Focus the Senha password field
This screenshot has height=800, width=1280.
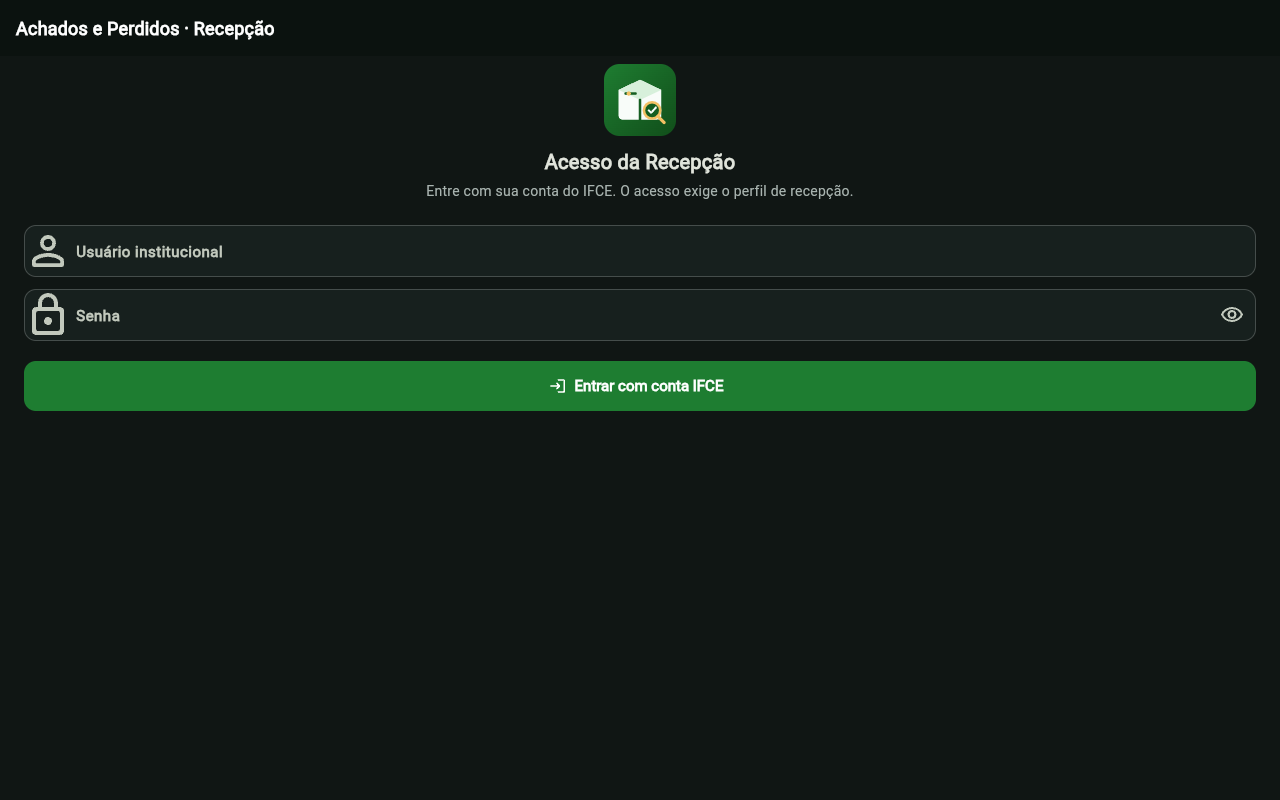point(640,315)
